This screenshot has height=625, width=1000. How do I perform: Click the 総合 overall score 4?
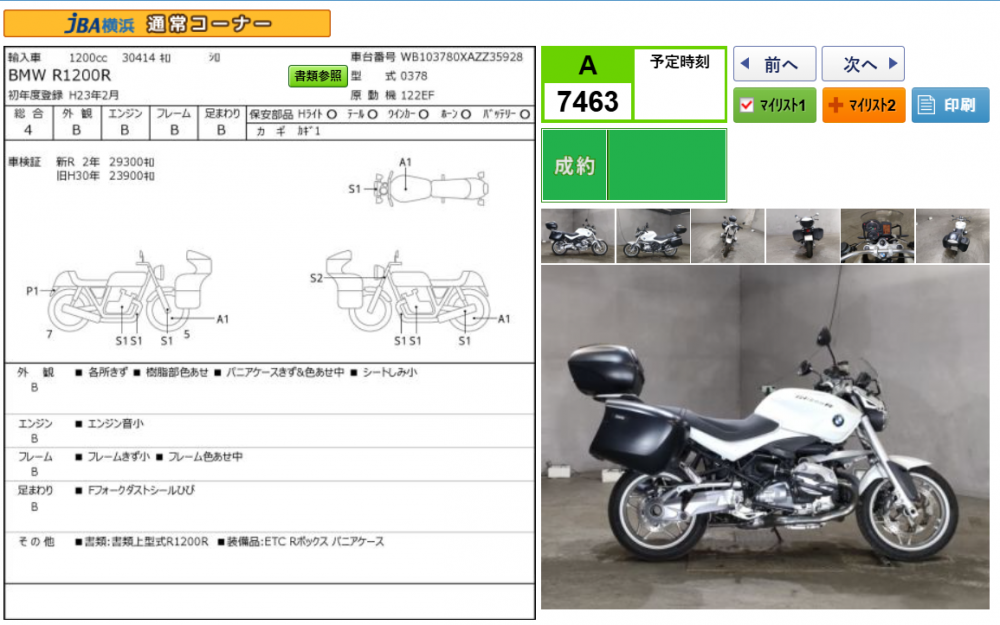pos(28,130)
